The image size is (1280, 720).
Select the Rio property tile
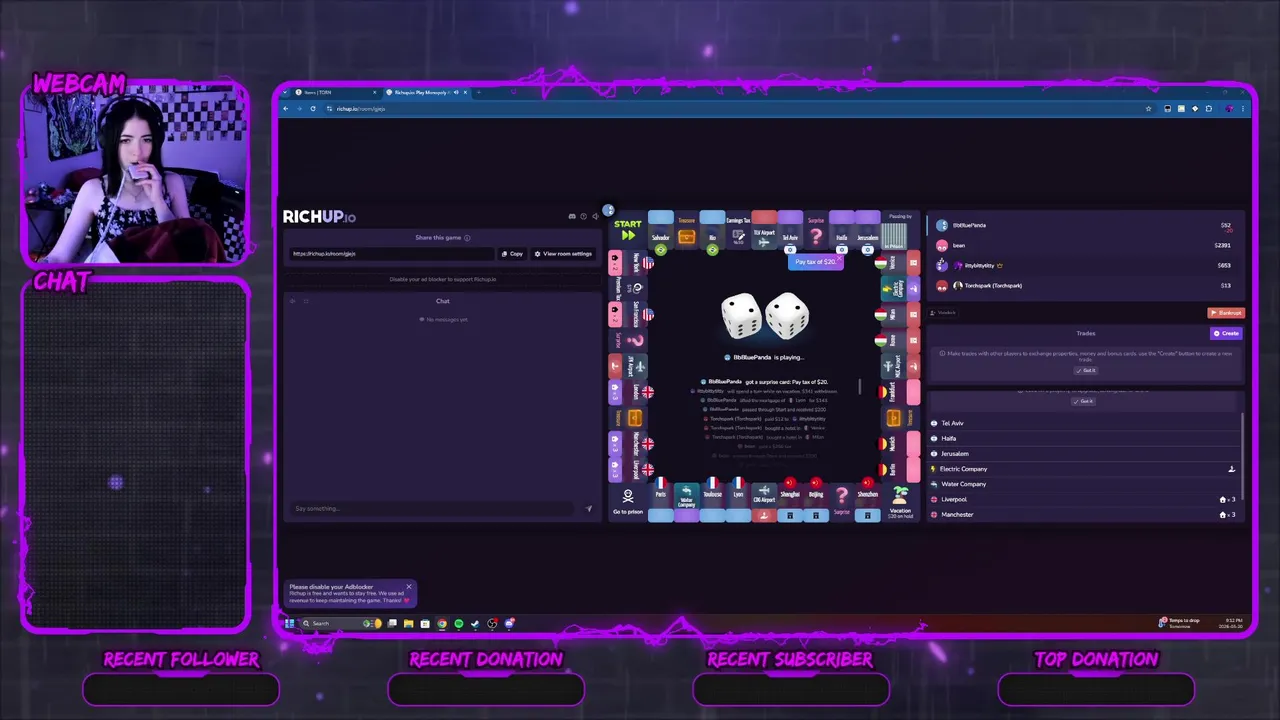click(712, 231)
